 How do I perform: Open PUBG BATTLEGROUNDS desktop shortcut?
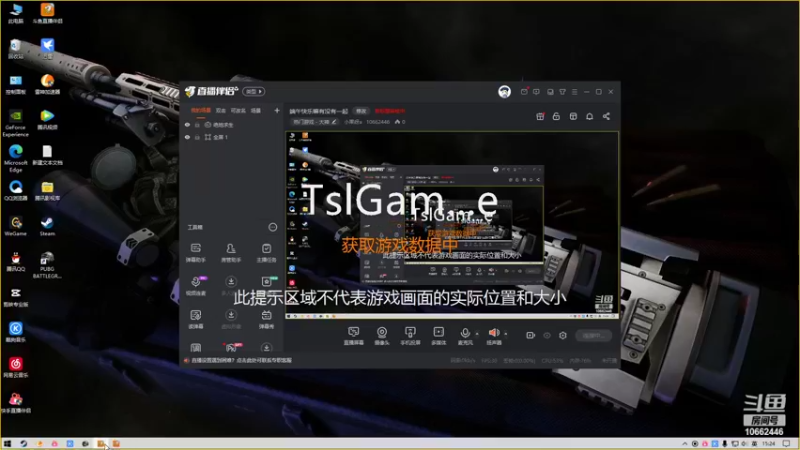click(x=47, y=265)
